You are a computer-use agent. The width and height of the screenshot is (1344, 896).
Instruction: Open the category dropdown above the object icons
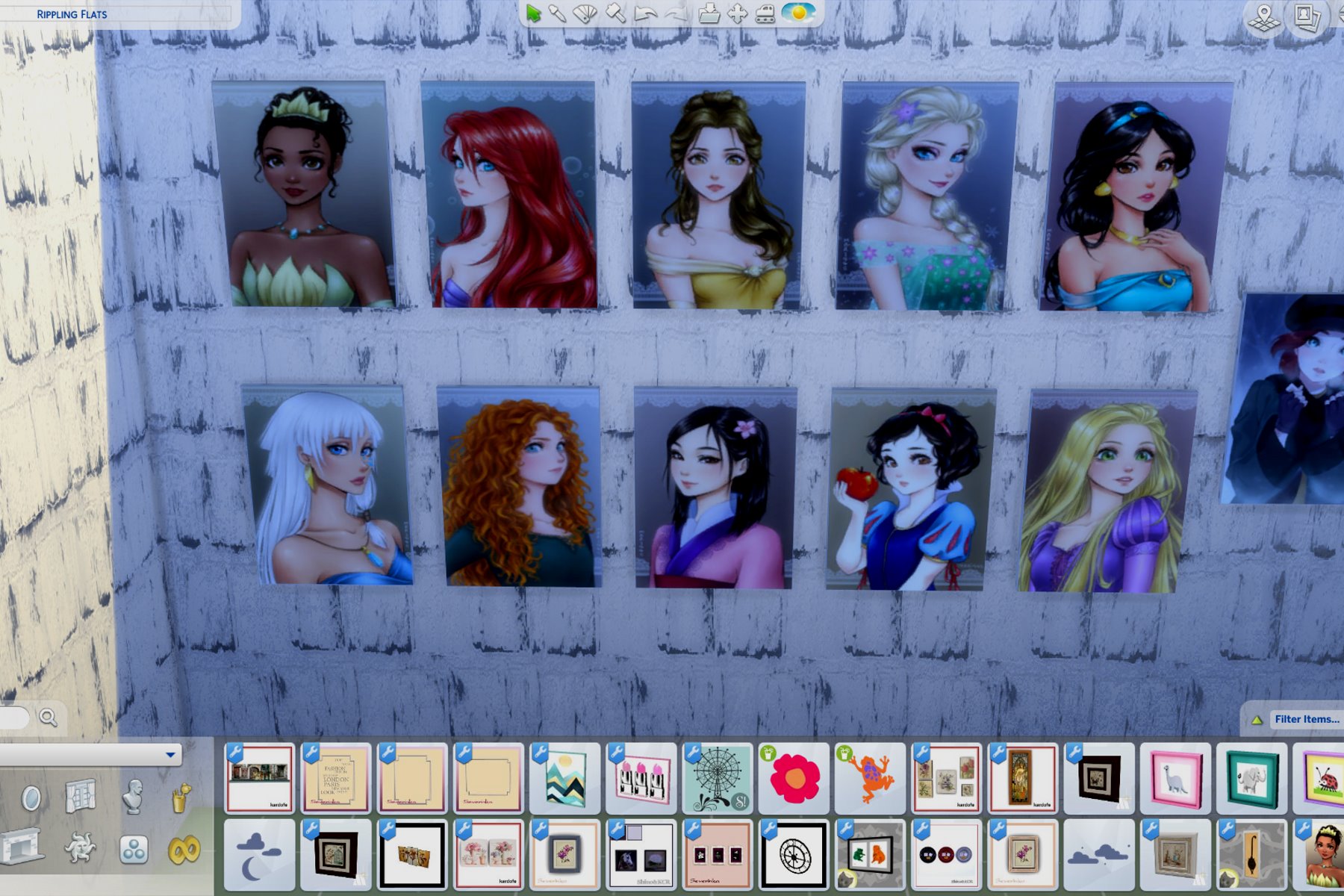pyautogui.click(x=90, y=755)
